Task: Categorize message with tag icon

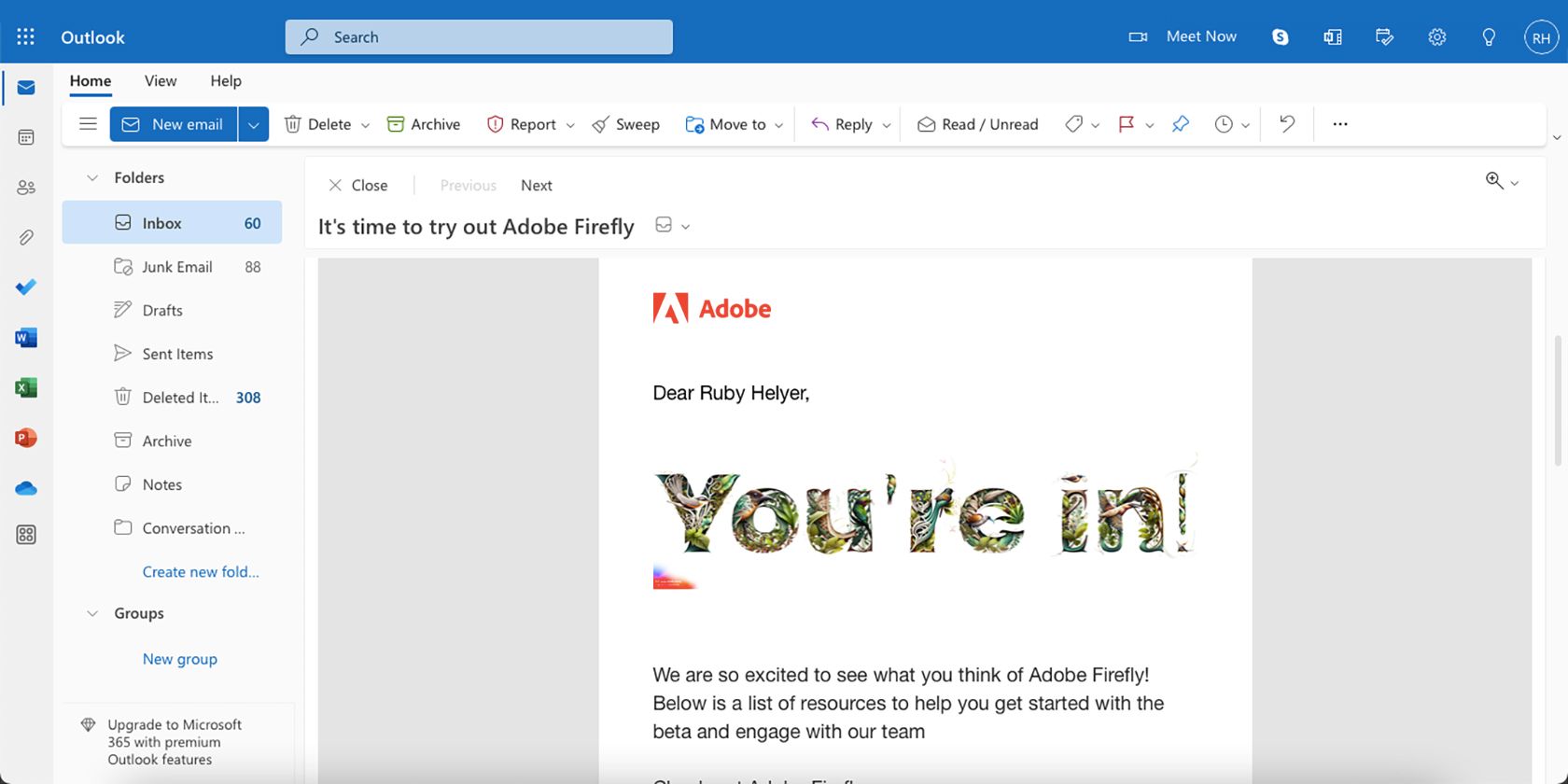Action: tap(1074, 124)
